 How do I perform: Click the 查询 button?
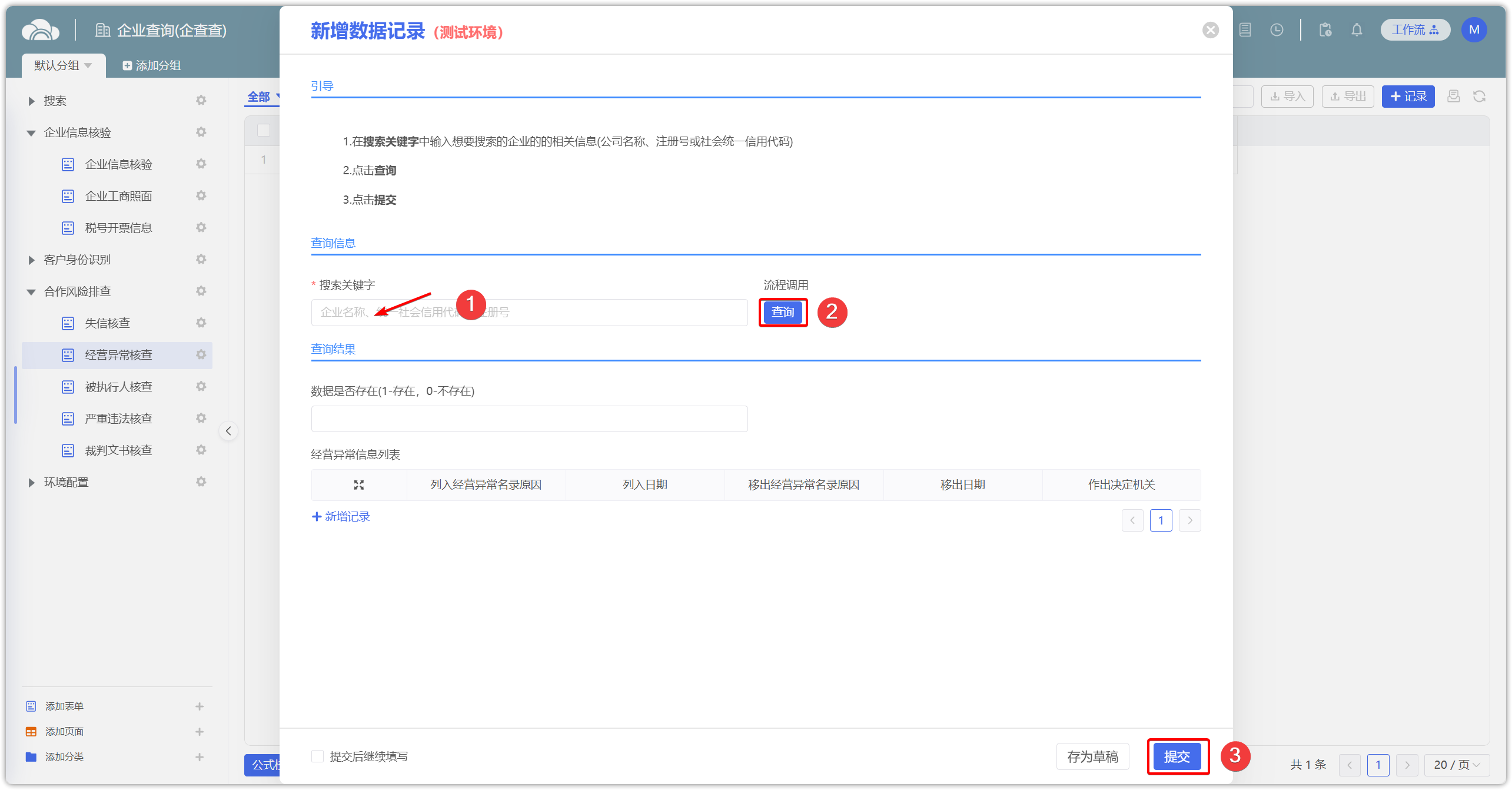(783, 312)
